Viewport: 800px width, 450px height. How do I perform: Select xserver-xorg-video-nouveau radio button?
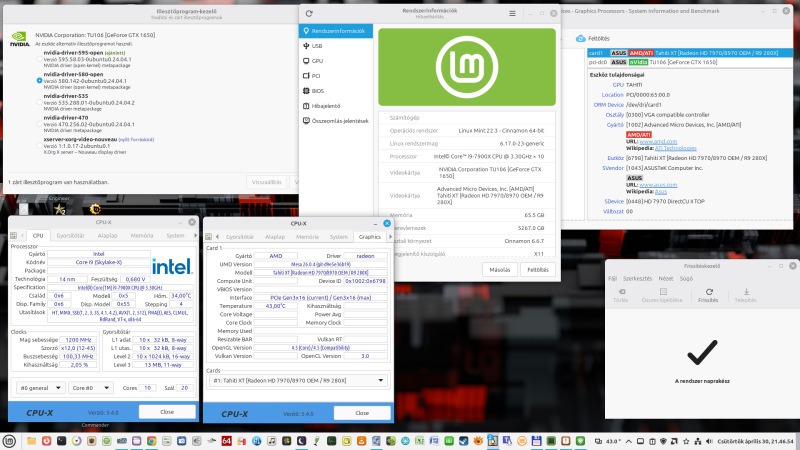coord(39,146)
